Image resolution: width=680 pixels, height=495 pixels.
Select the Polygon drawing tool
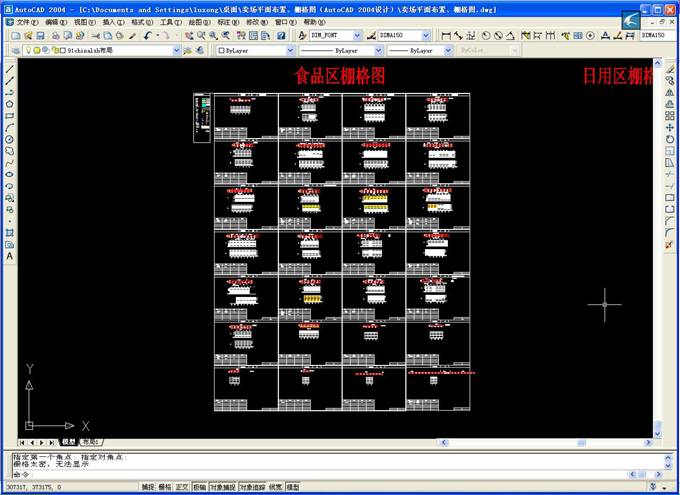coord(9,103)
